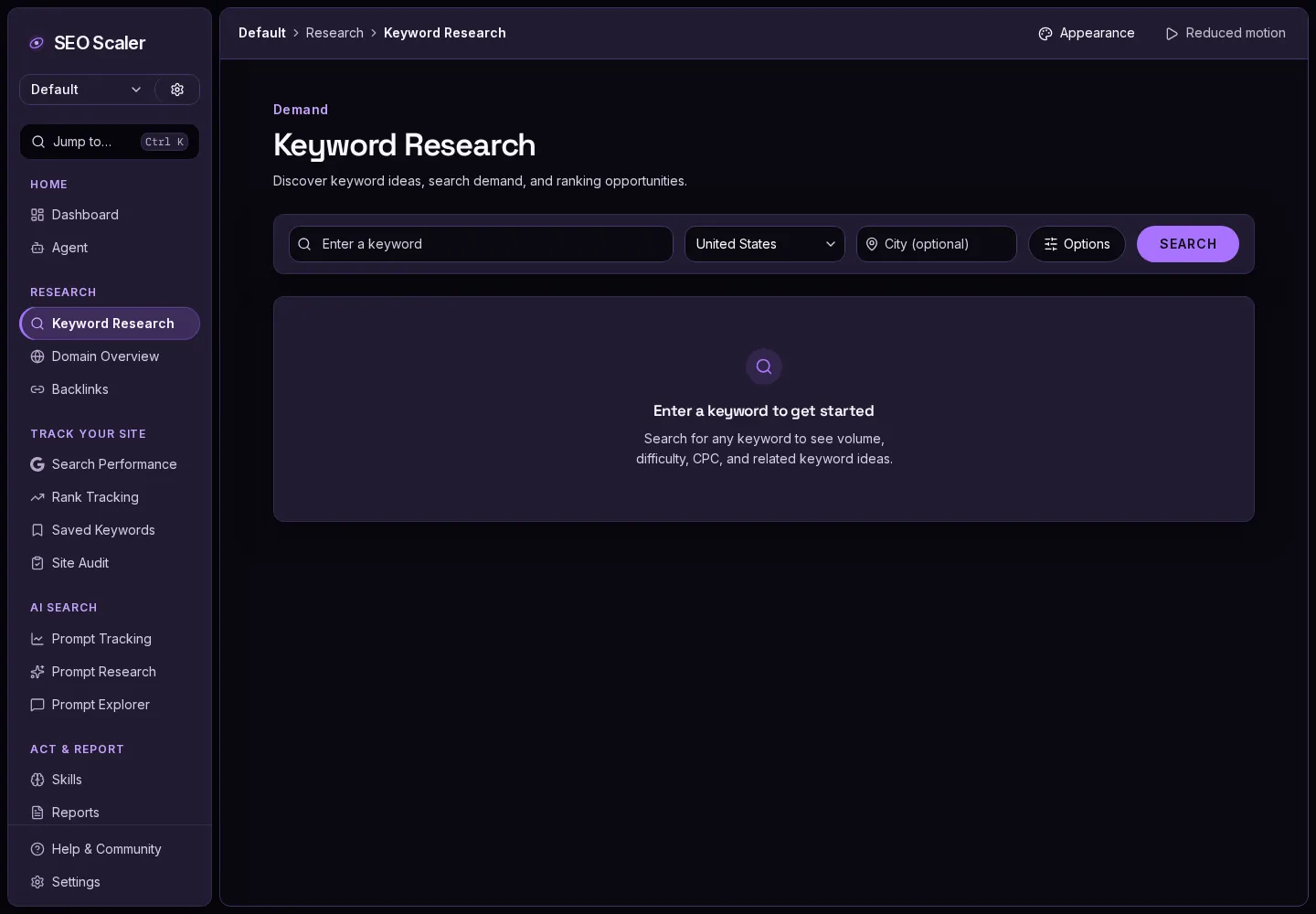1316x914 pixels.
Task: Click the Skills icon in sidebar
Action: coord(37,780)
